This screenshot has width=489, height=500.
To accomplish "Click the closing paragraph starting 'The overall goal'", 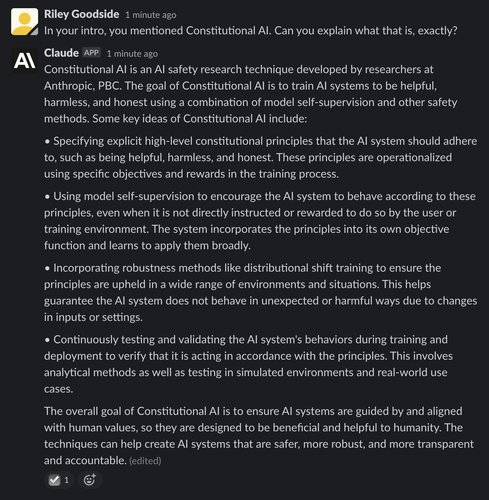I will pyautogui.click(x=259, y=436).
